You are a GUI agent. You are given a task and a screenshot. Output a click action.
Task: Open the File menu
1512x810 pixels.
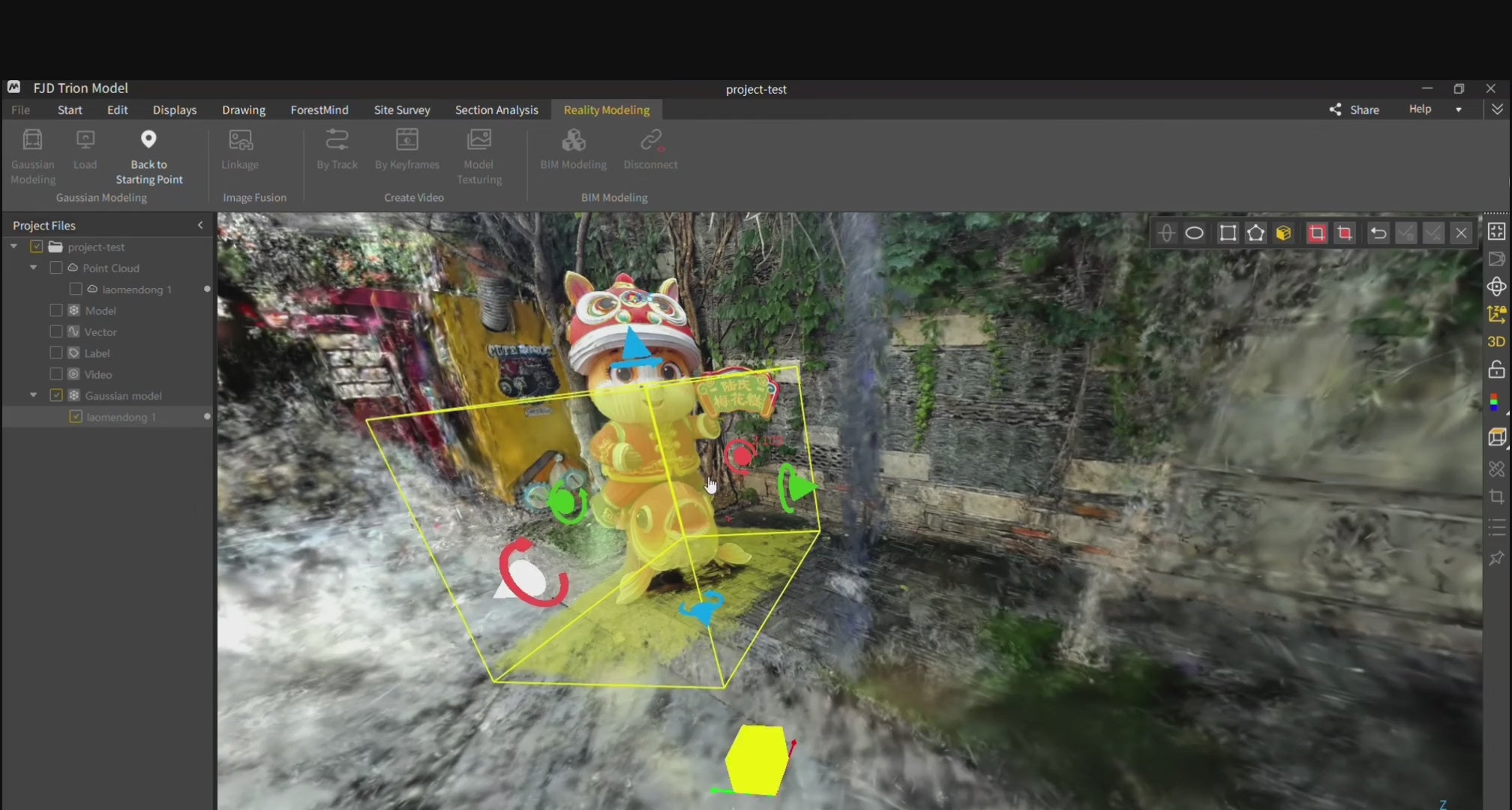[20, 109]
